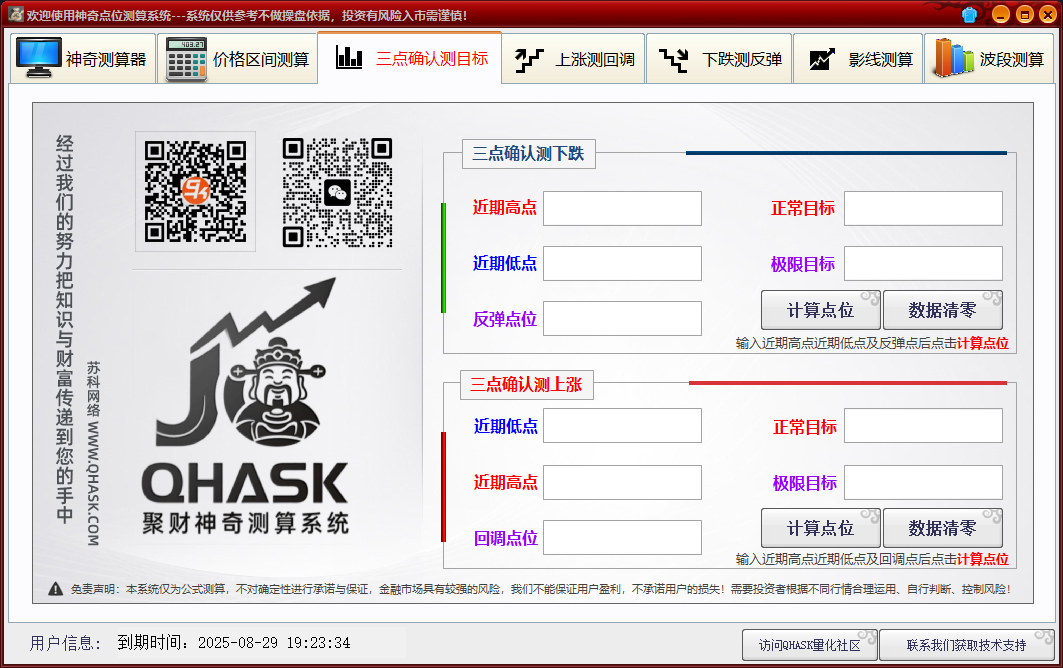Click 数据清零 in the 测下跌 section
This screenshot has height=668, width=1063.
[x=942, y=310]
